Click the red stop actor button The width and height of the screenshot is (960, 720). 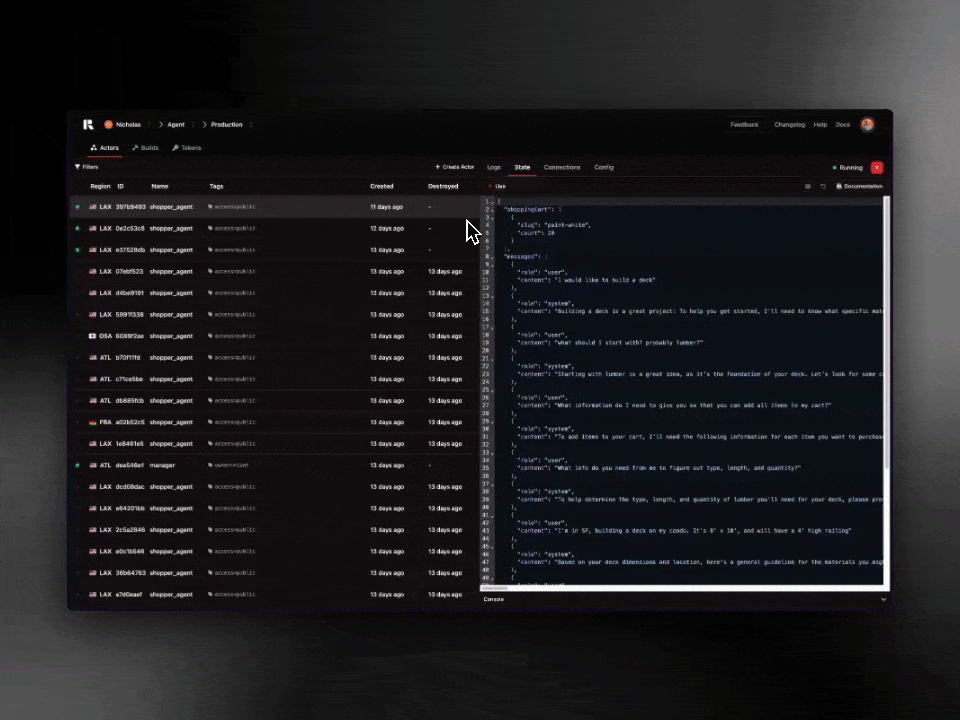coord(876,168)
